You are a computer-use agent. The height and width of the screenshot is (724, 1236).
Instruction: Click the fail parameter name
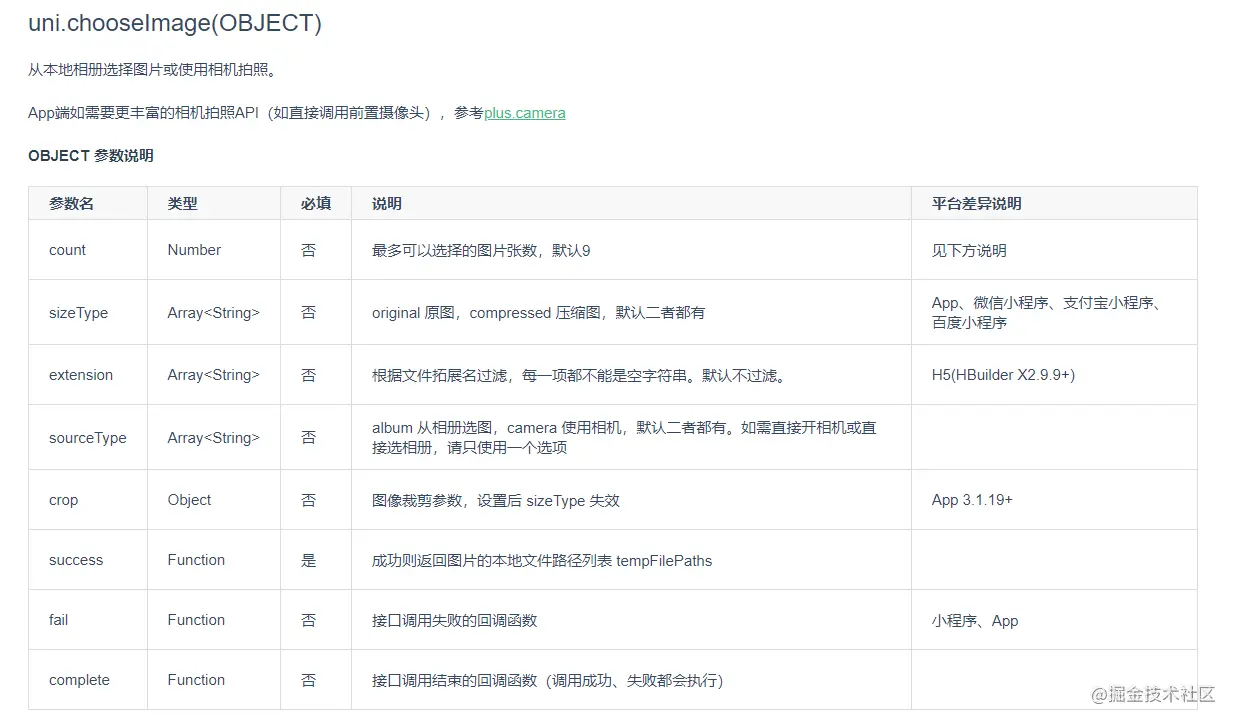click(x=57, y=620)
